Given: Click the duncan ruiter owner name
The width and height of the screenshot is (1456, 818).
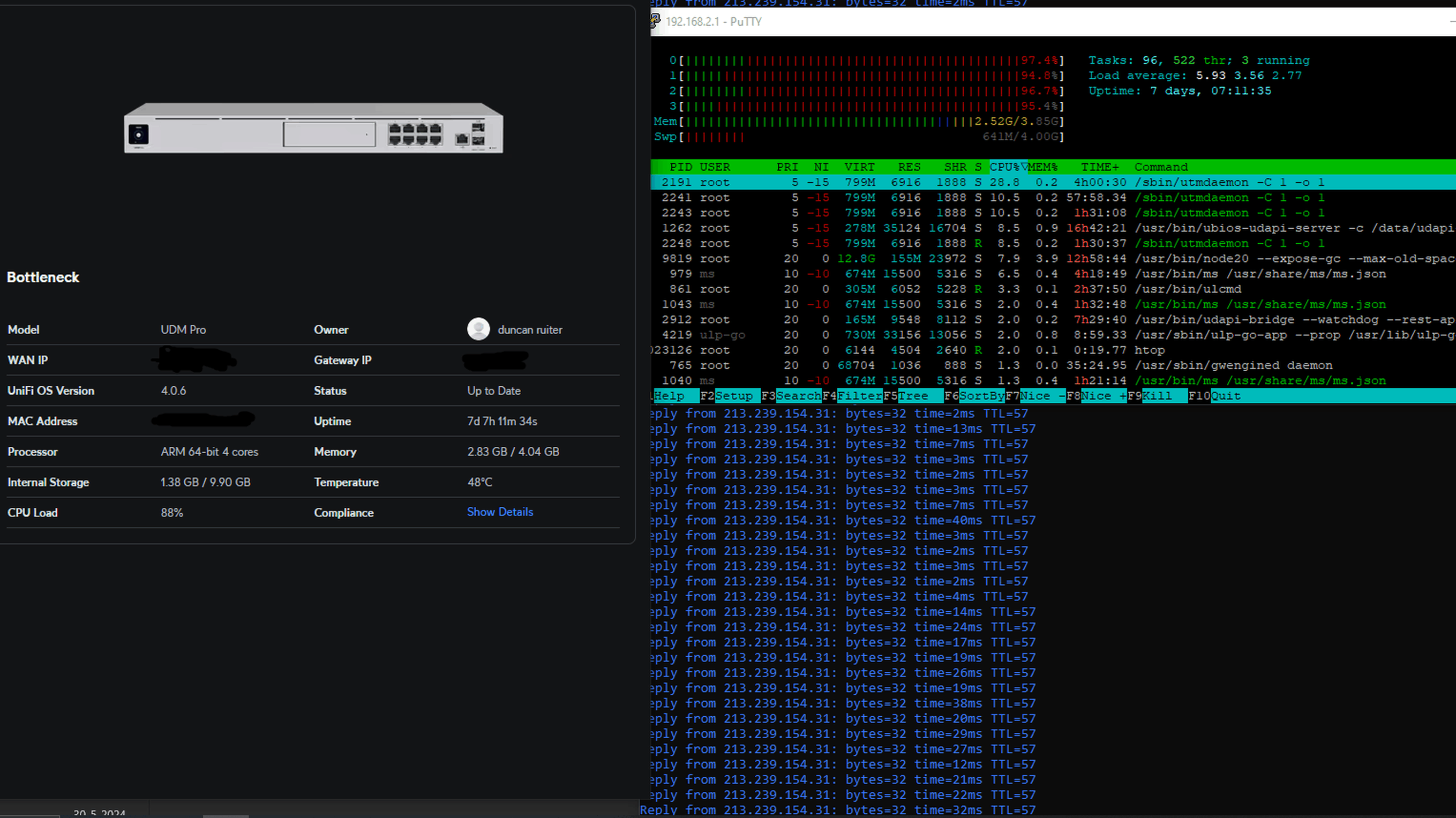Looking at the screenshot, I should coord(530,329).
